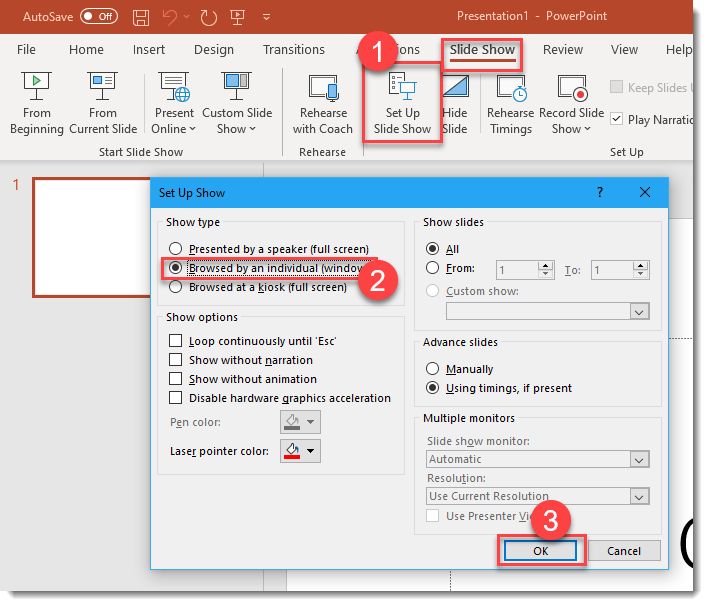Toggle Play Narrations checkbox
The width and height of the screenshot is (708, 606).
(x=616, y=119)
